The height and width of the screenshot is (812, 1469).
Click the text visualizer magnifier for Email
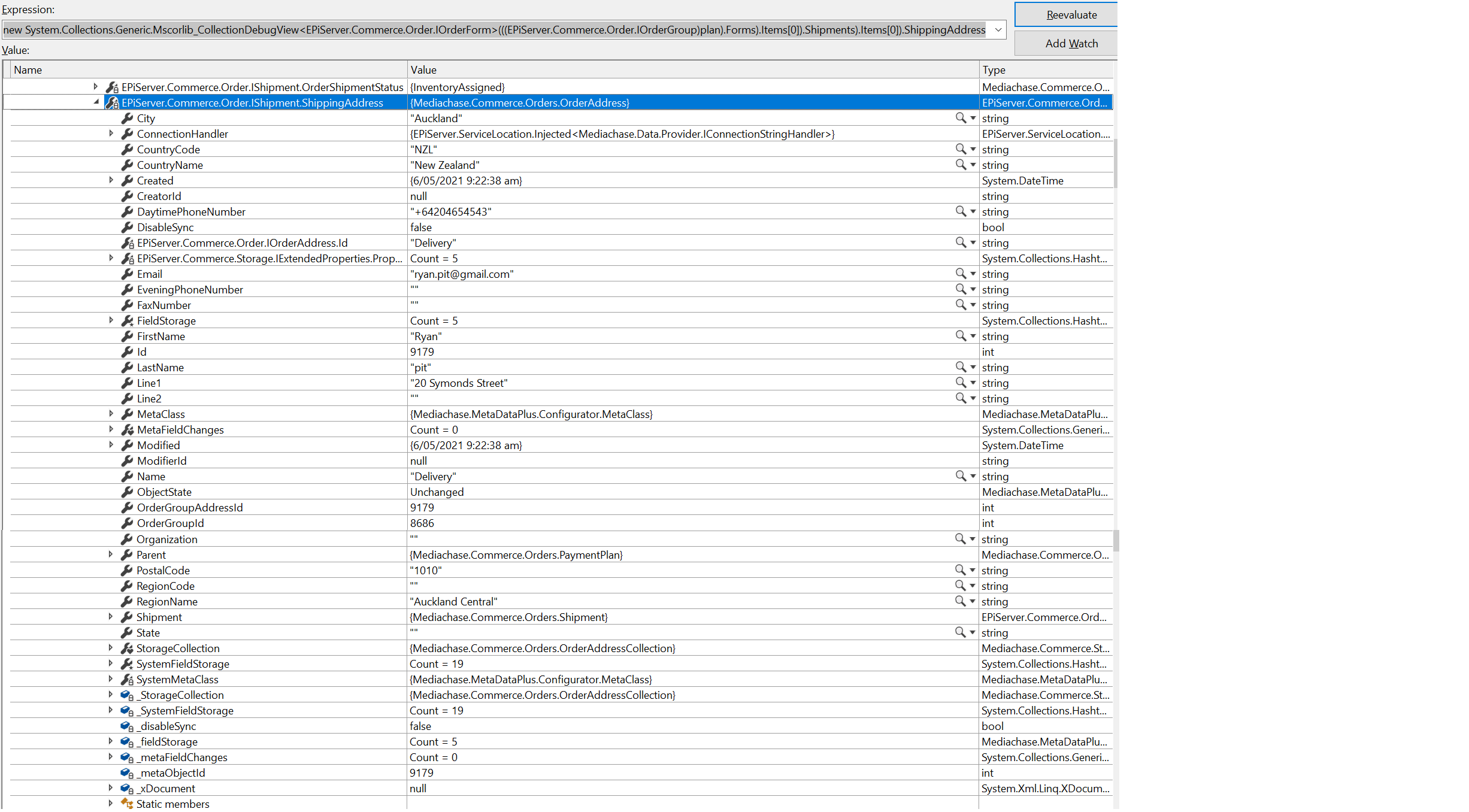click(960, 274)
